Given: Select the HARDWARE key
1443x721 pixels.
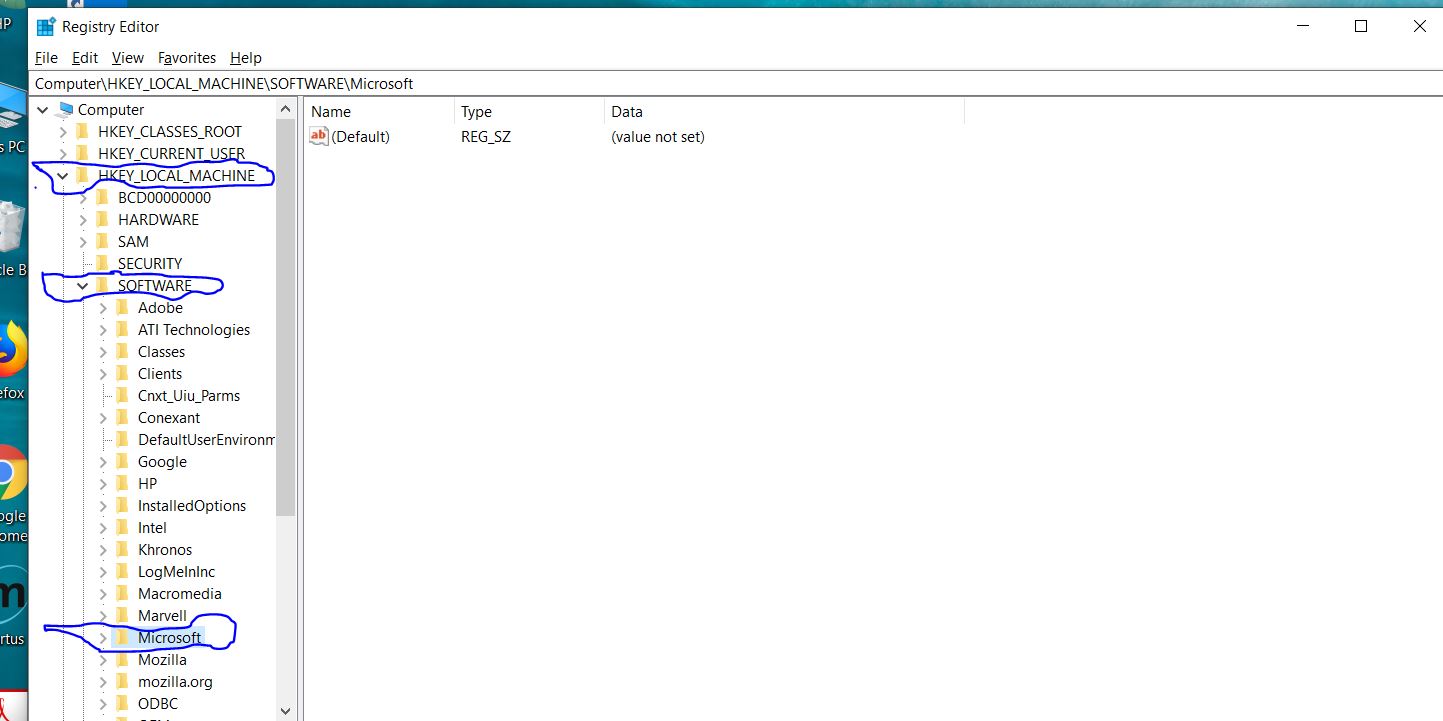Looking at the screenshot, I should [x=158, y=220].
